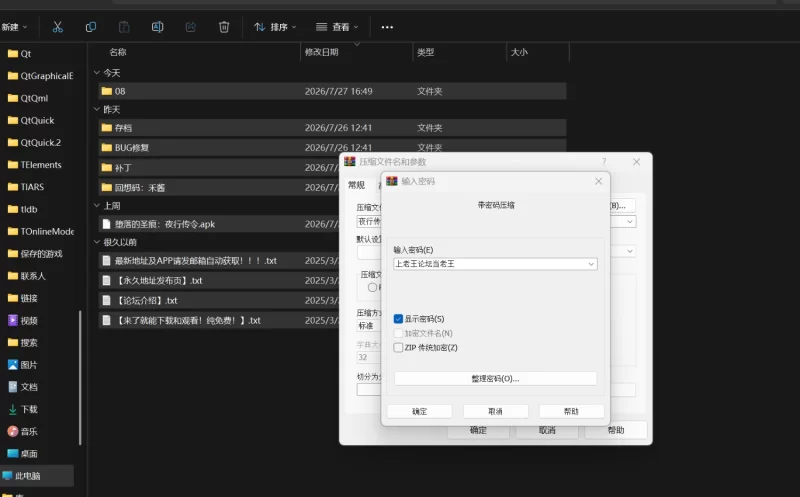Sort by the 大小 column header
This screenshot has width=800, height=497.
[x=519, y=52]
